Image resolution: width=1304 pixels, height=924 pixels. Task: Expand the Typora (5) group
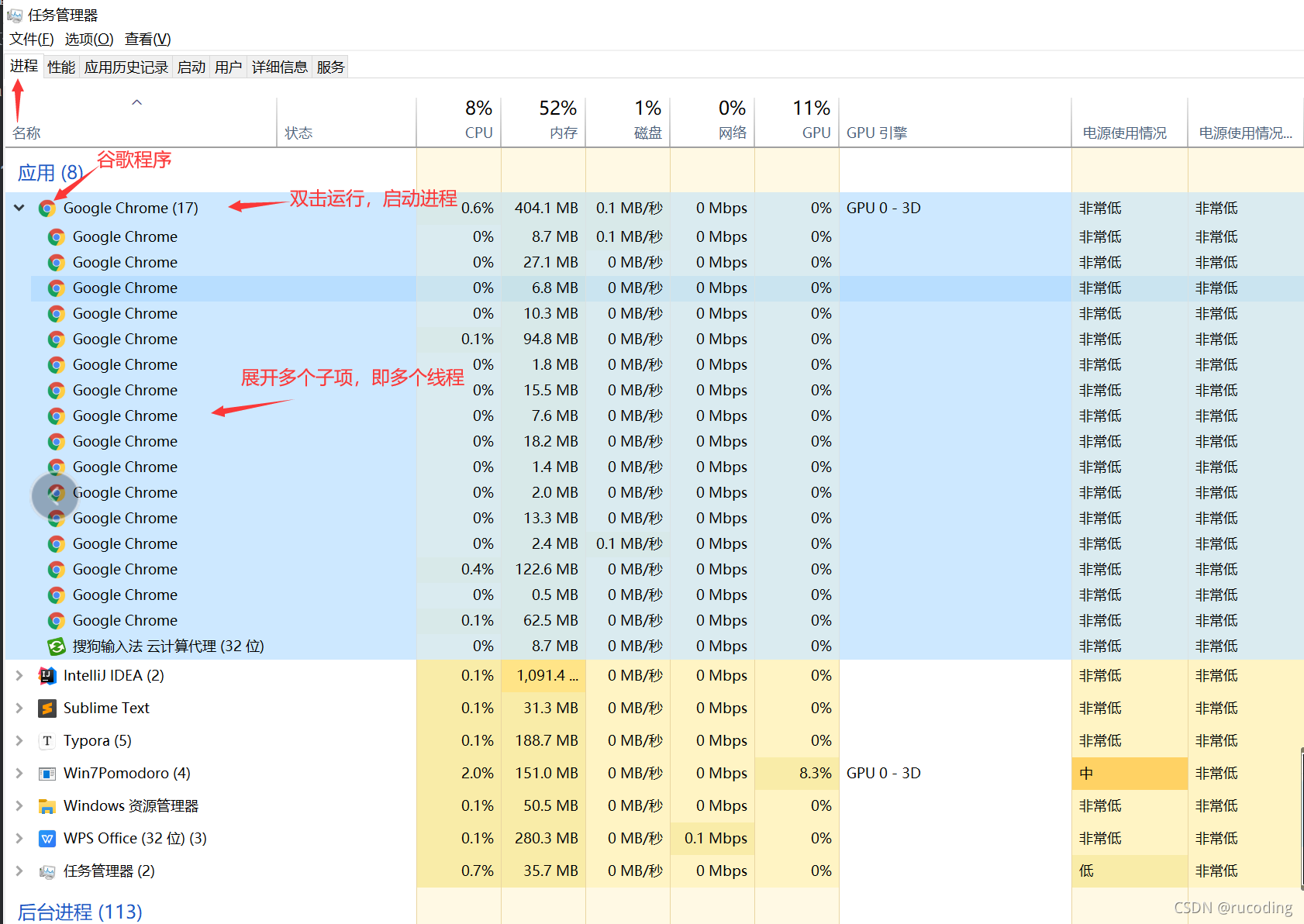[19, 741]
